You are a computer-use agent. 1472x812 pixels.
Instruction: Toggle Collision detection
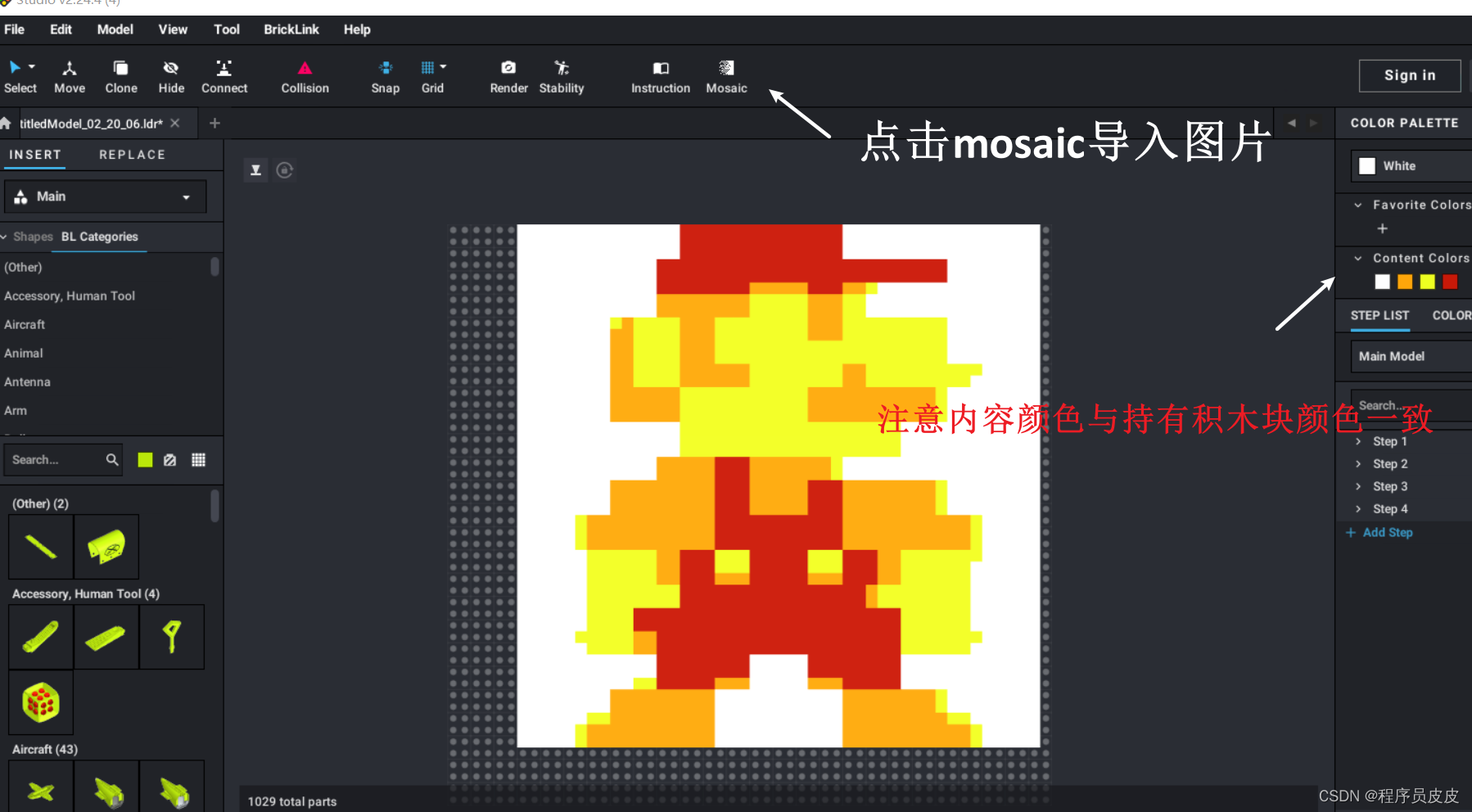(305, 77)
